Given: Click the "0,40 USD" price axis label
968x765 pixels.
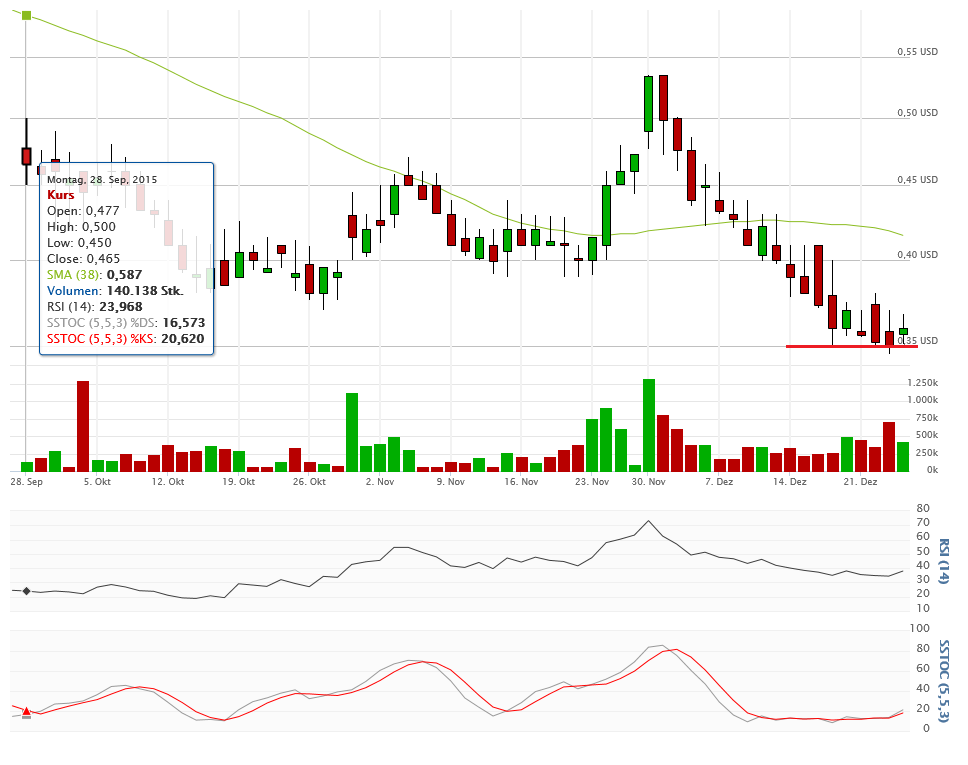Looking at the screenshot, I should [917, 255].
